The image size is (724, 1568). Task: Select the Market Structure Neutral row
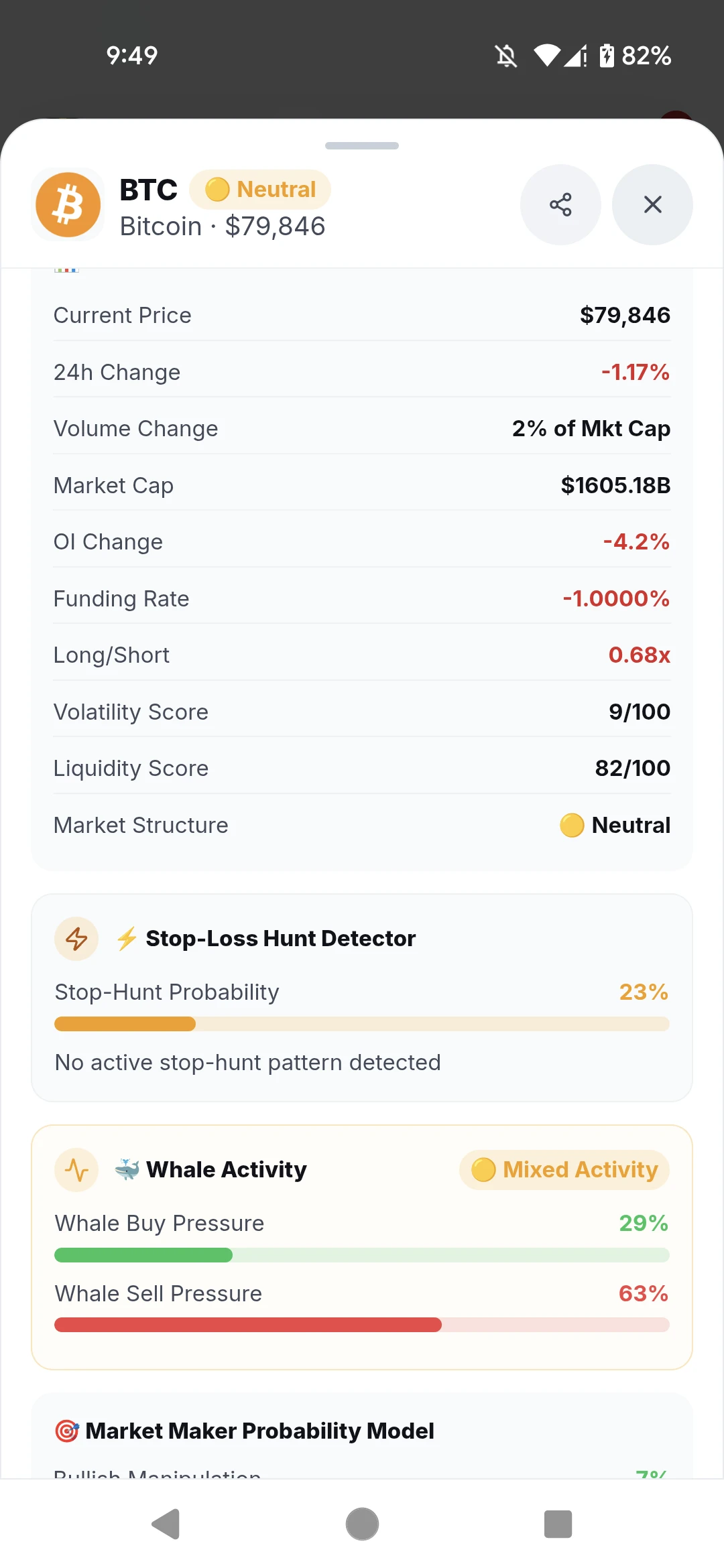click(362, 825)
